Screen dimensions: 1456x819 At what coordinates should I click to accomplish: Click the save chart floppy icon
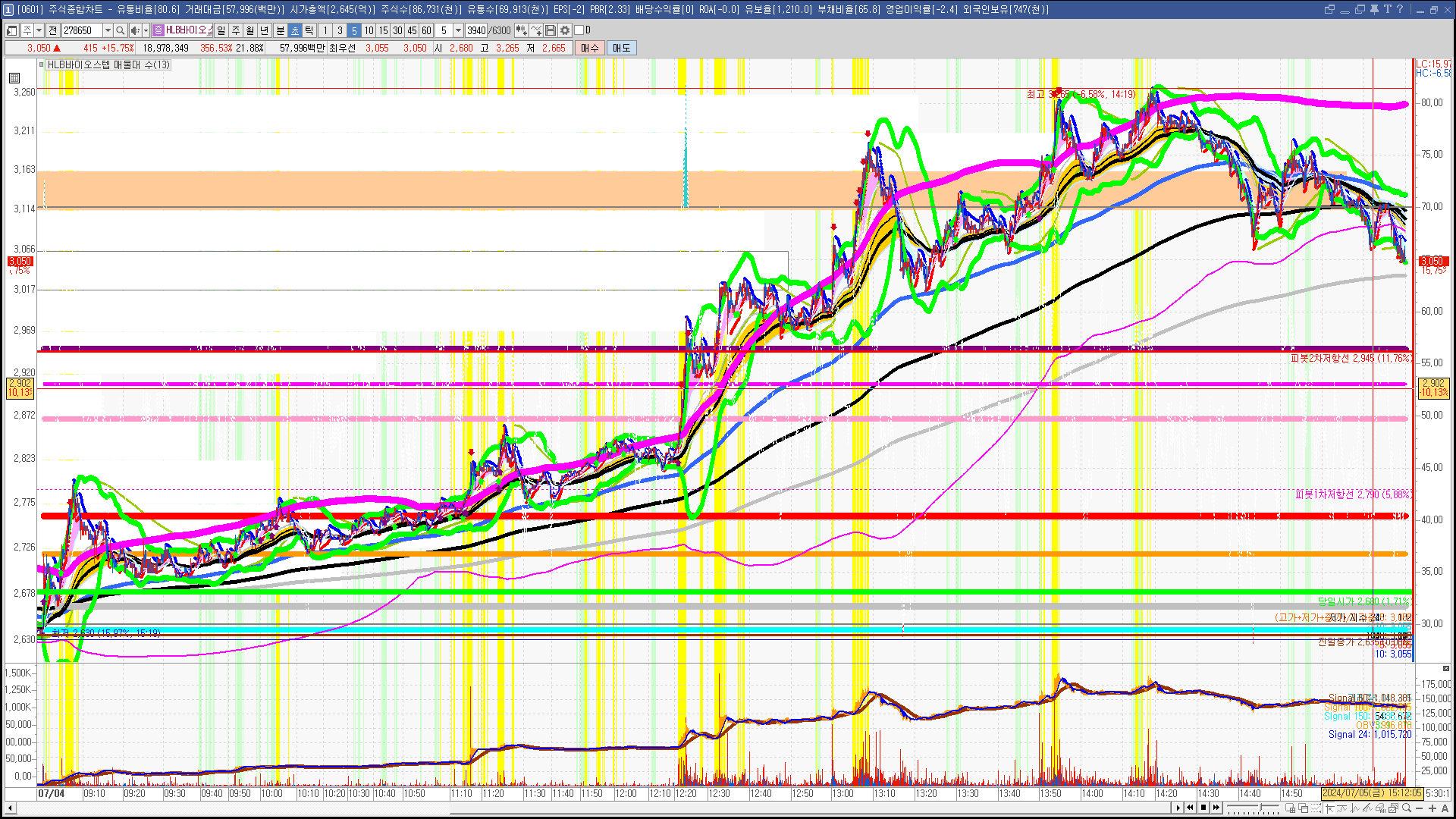point(551,30)
